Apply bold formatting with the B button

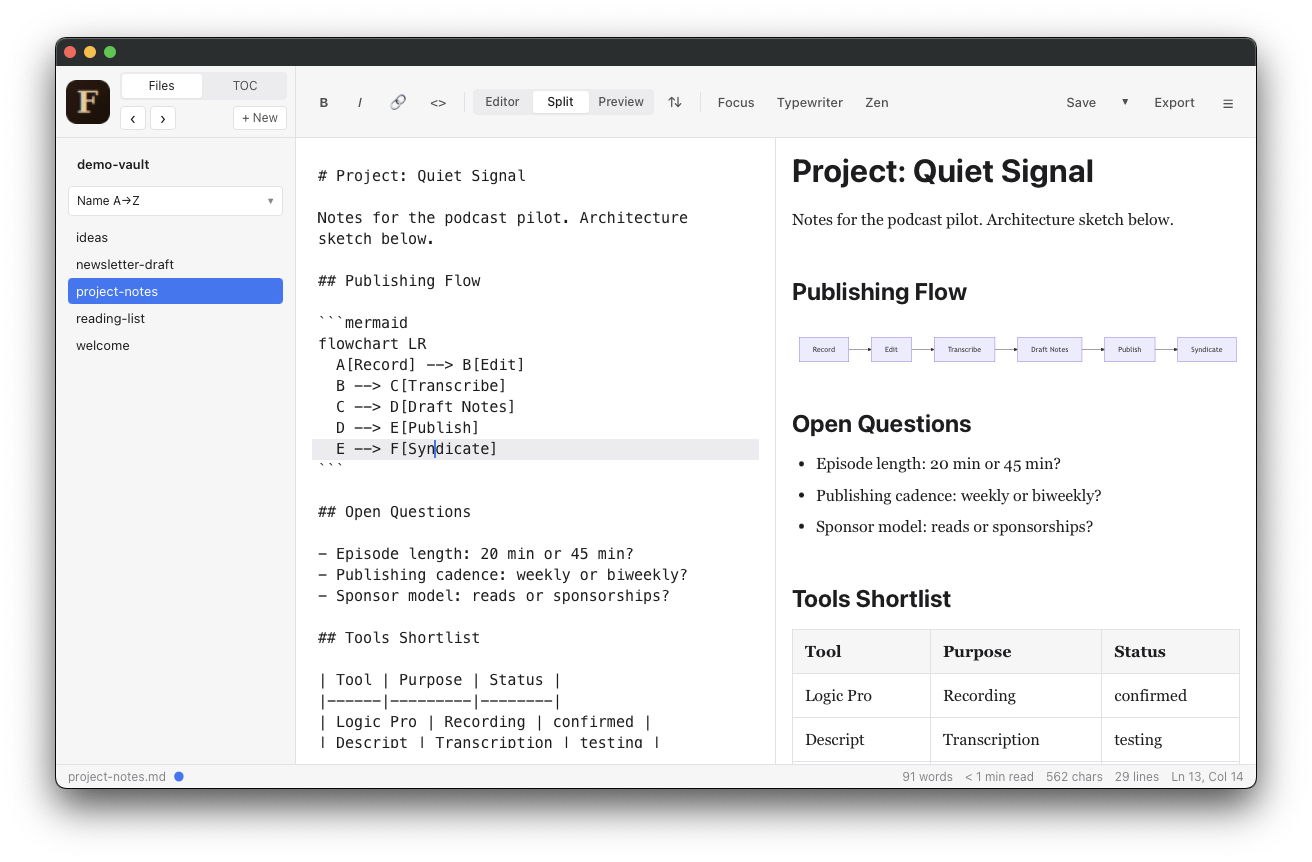tap(324, 103)
